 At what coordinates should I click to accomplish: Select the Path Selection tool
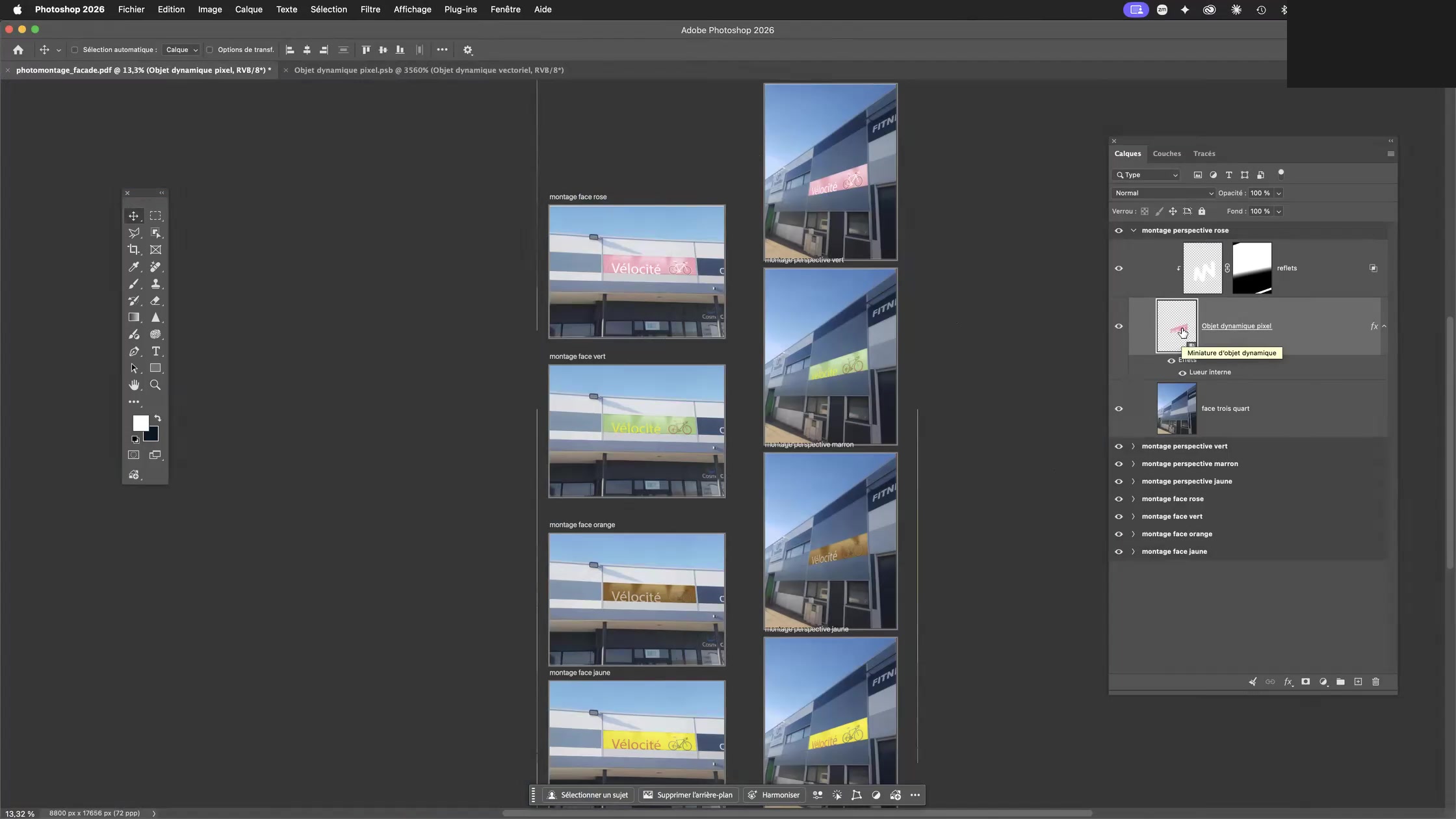coord(133,368)
